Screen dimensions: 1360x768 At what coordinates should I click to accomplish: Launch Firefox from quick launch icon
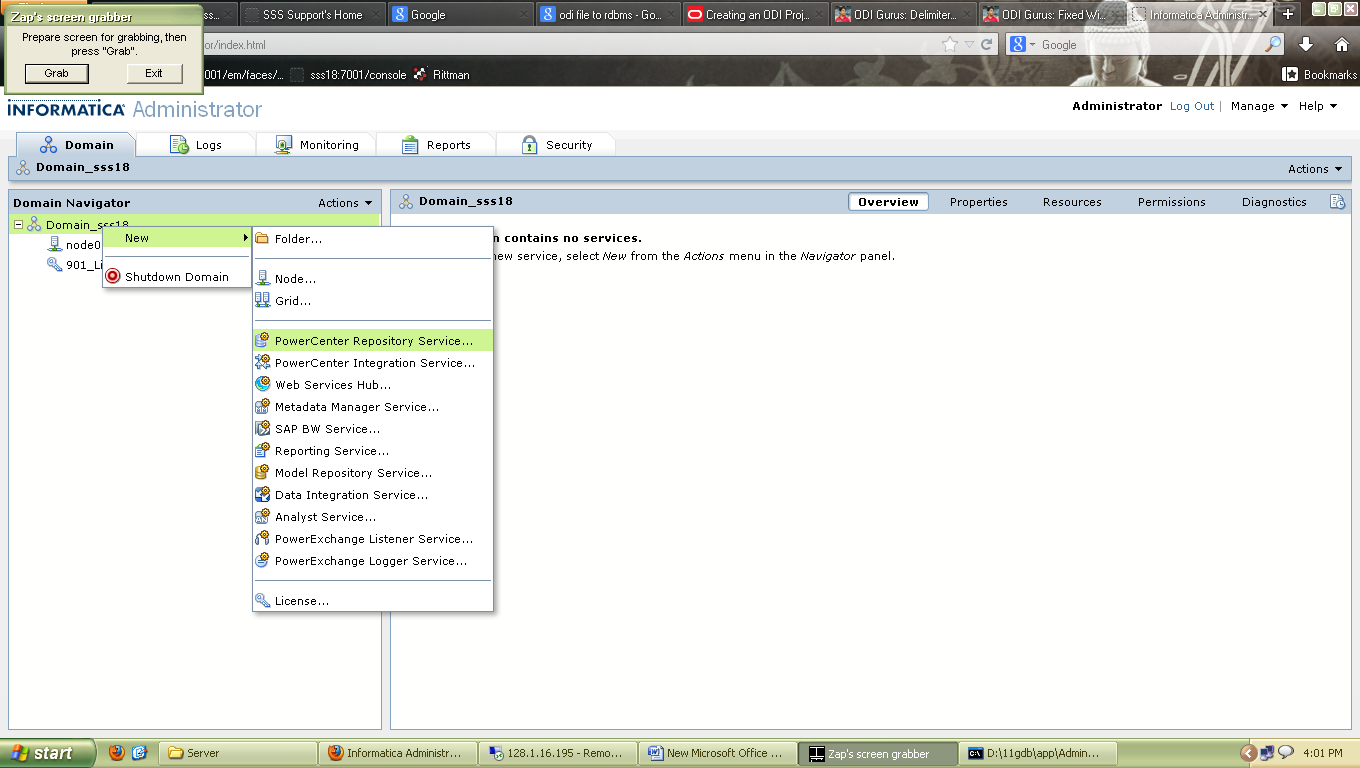[x=117, y=753]
